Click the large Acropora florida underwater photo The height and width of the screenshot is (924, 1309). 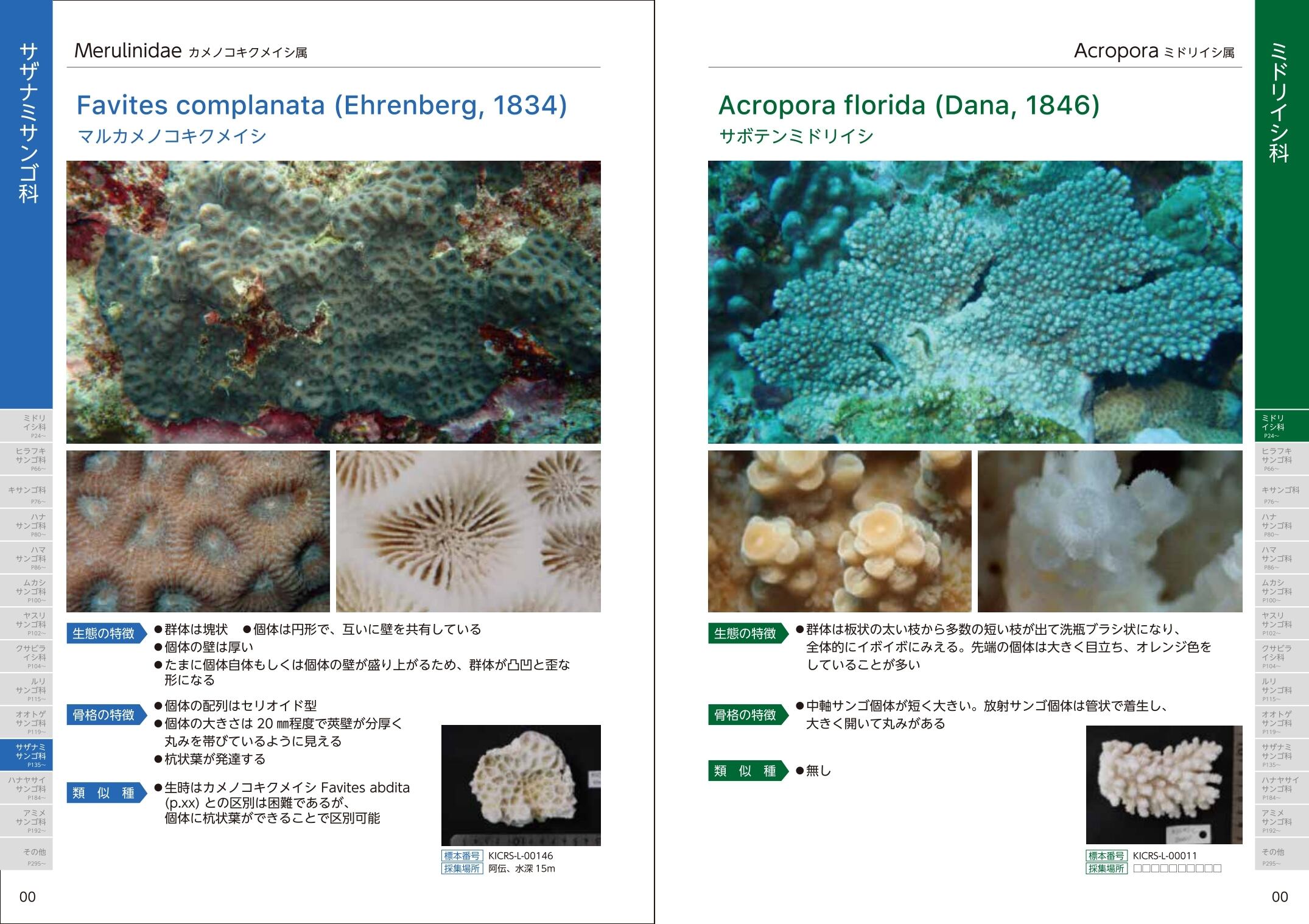[974, 301]
